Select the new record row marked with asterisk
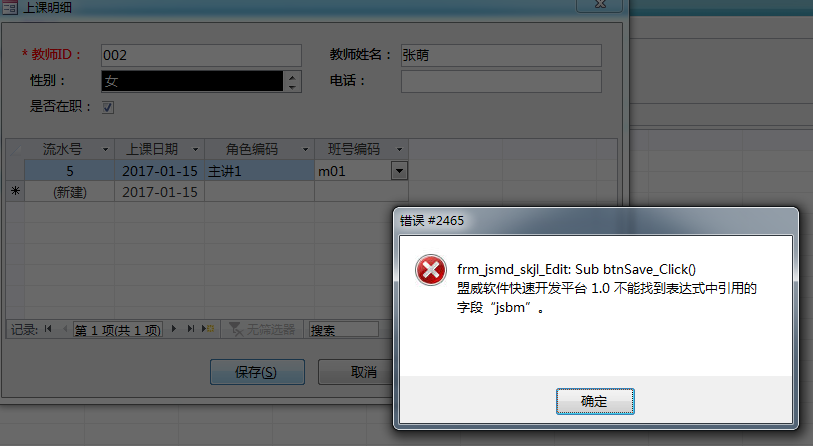The image size is (813, 446). (x=16, y=191)
